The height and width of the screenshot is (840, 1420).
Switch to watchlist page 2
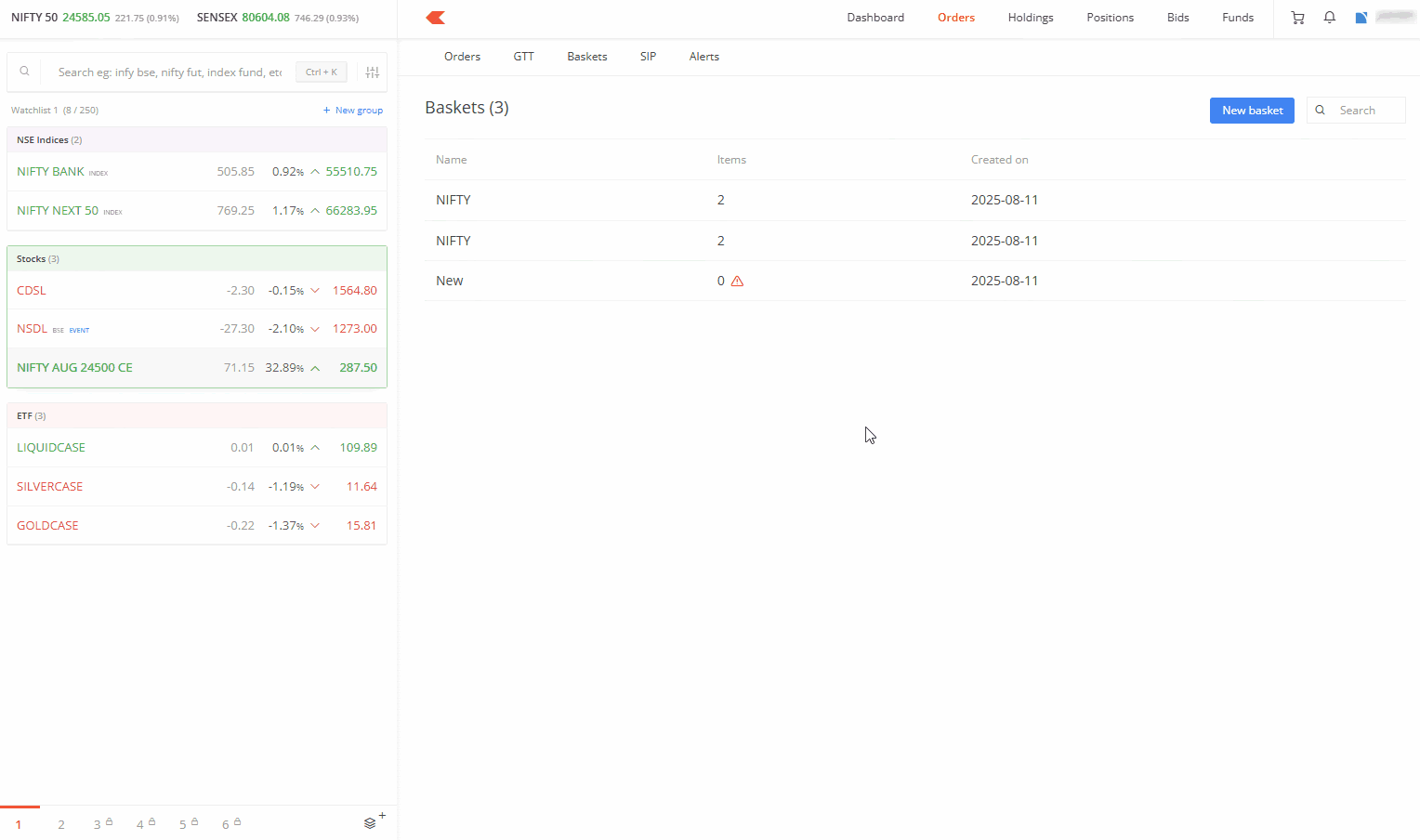click(61, 824)
